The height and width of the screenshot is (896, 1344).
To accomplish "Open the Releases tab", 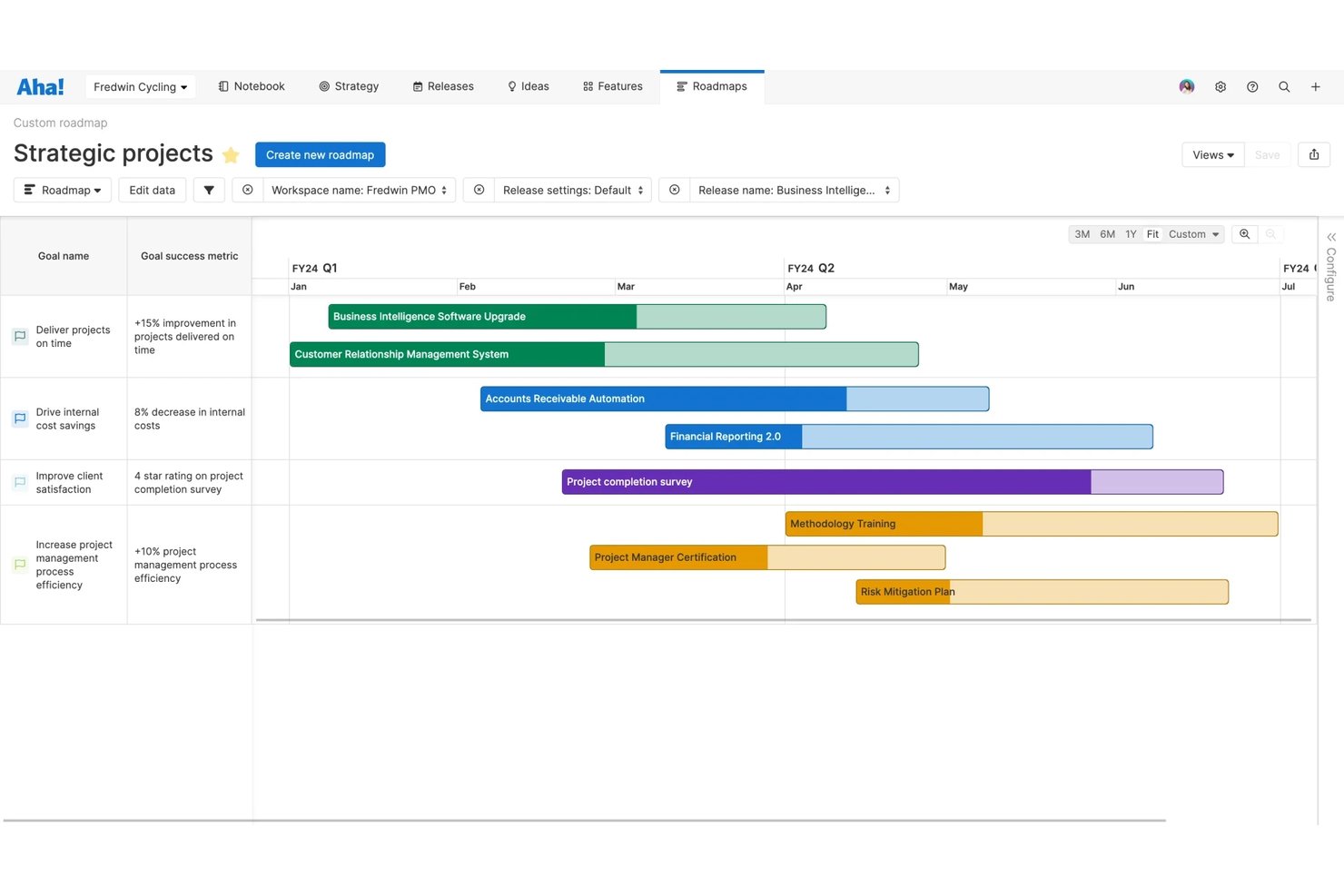I will click(443, 87).
